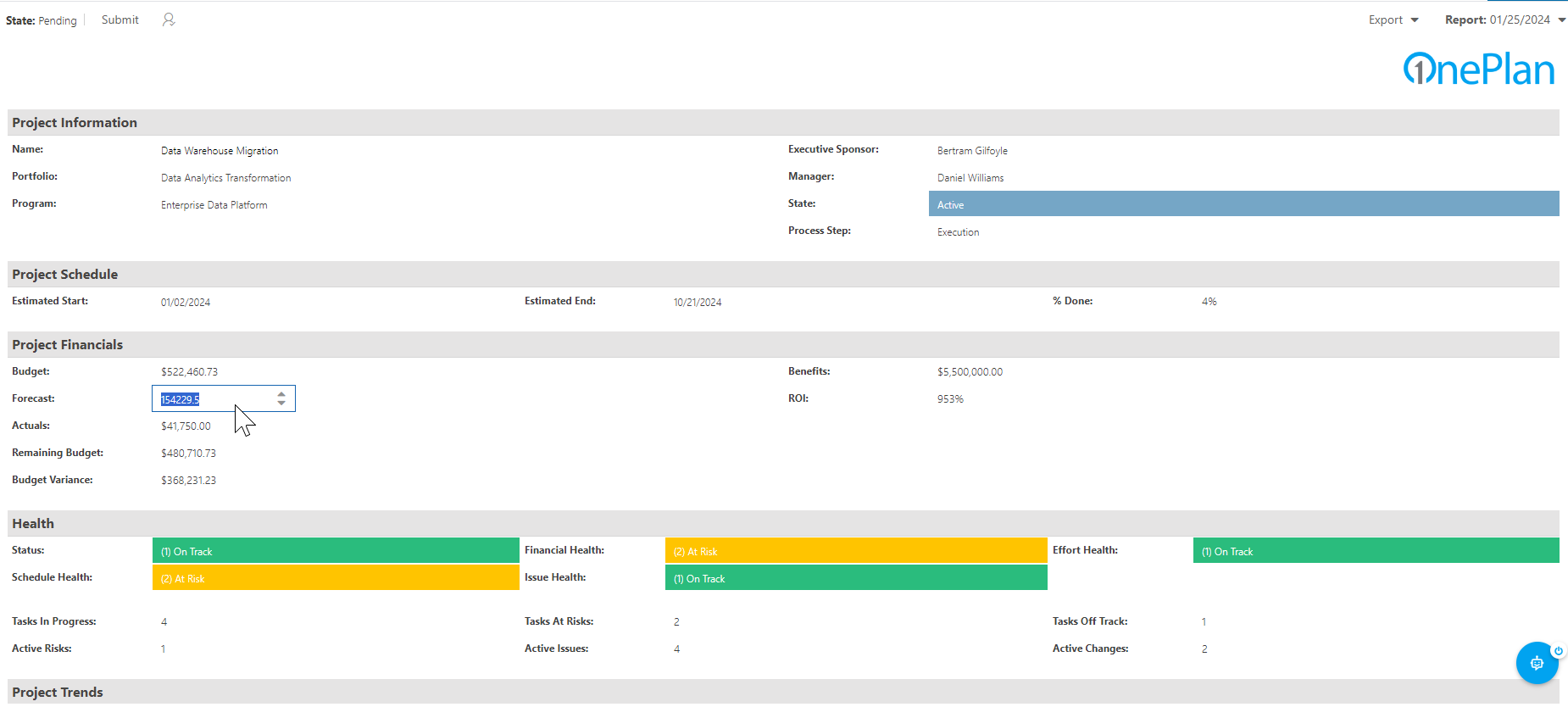Click the Enterprise Data Platform program value
This screenshot has width=1568, height=707.
point(214,205)
